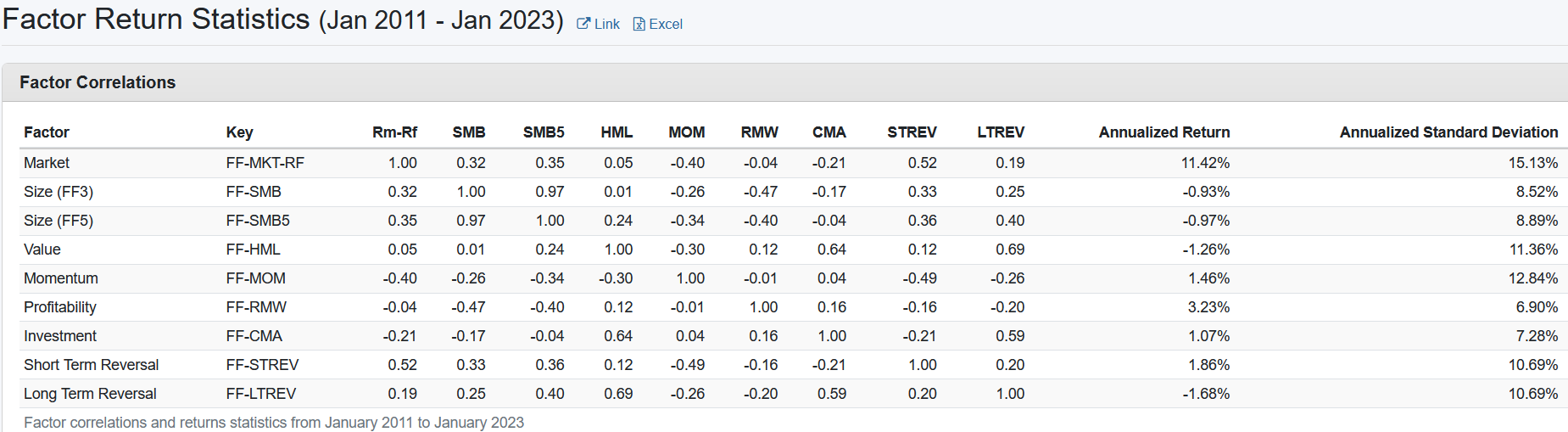
Task: Click the Profitability row label
Action: [x=60, y=307]
